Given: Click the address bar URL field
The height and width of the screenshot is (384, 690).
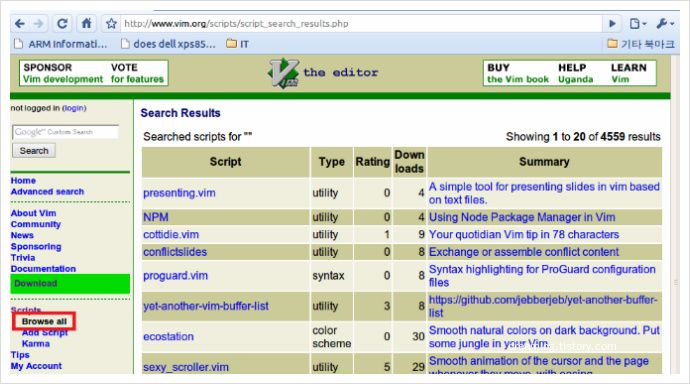Looking at the screenshot, I should point(361,23).
